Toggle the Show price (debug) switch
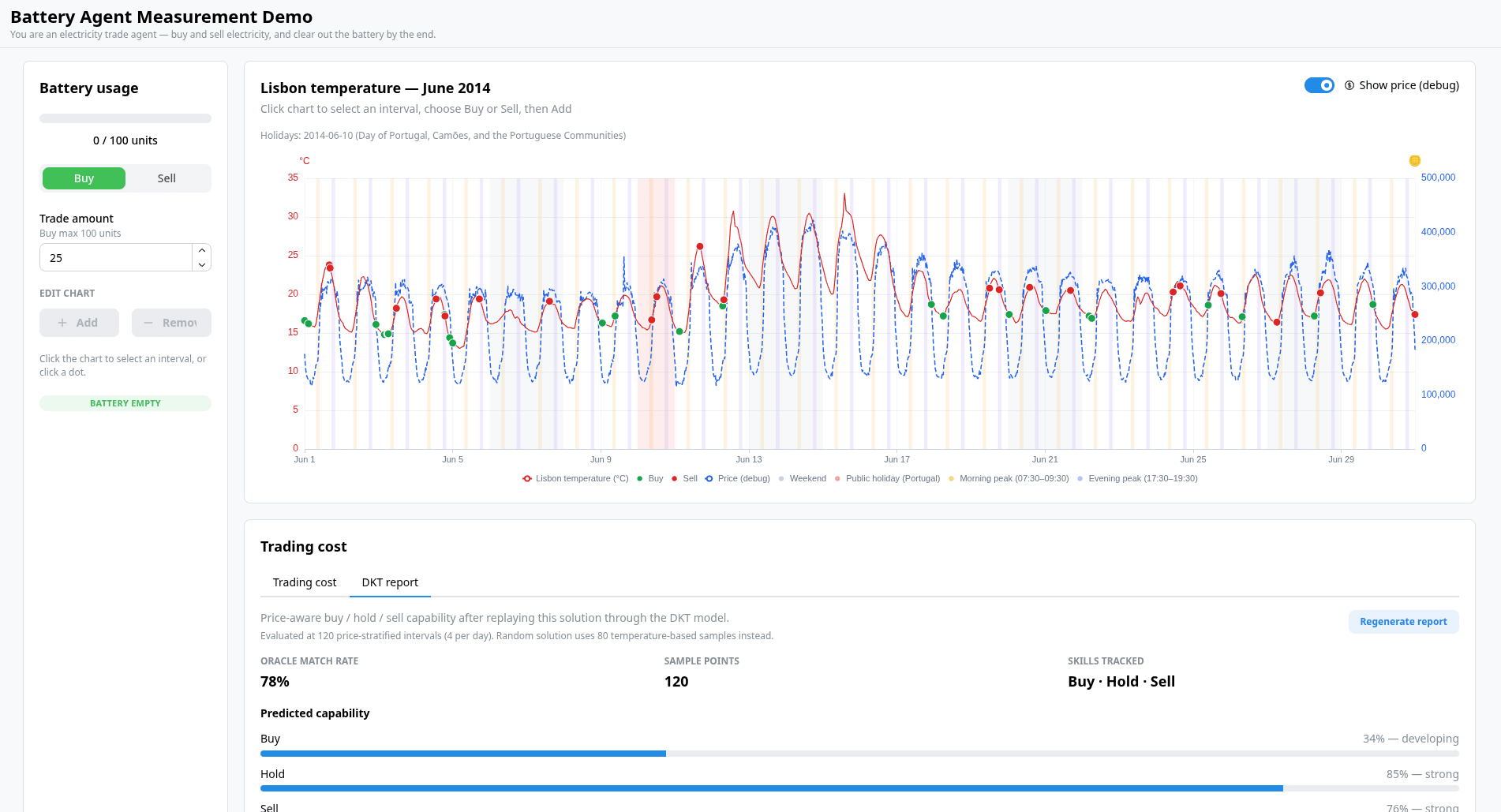 click(1319, 85)
